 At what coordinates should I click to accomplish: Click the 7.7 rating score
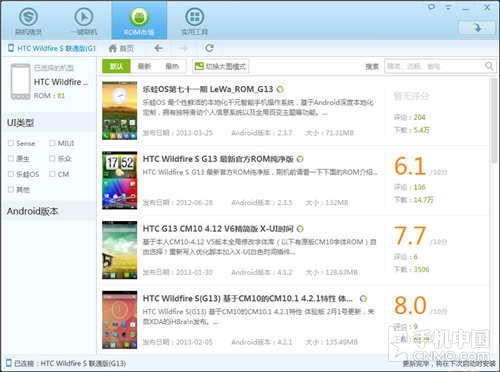coord(410,236)
